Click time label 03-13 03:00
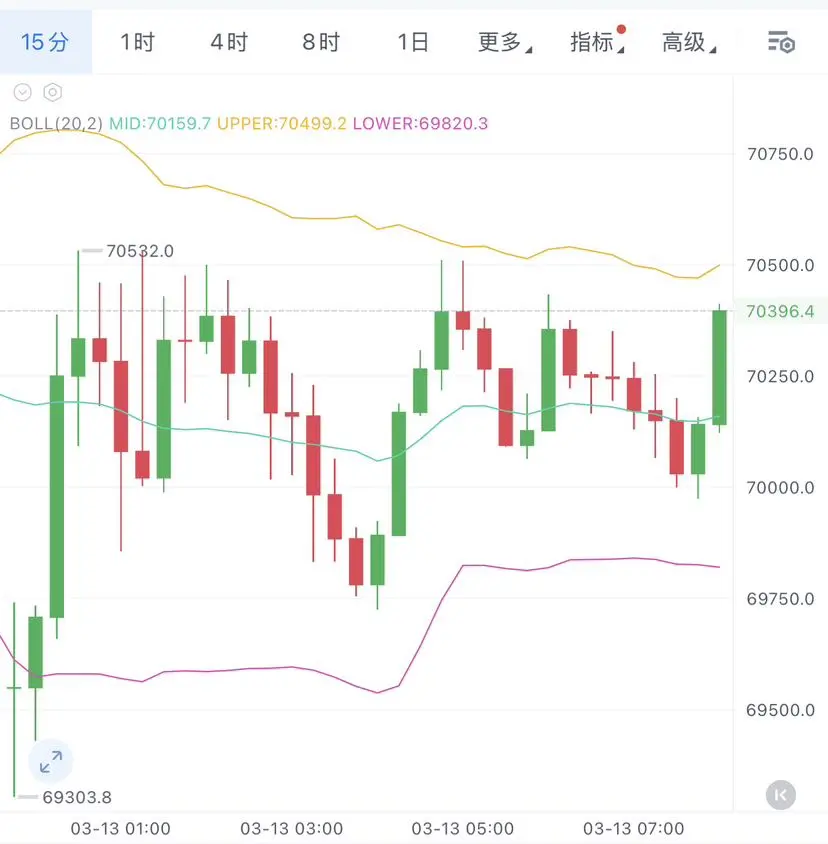 292,828
